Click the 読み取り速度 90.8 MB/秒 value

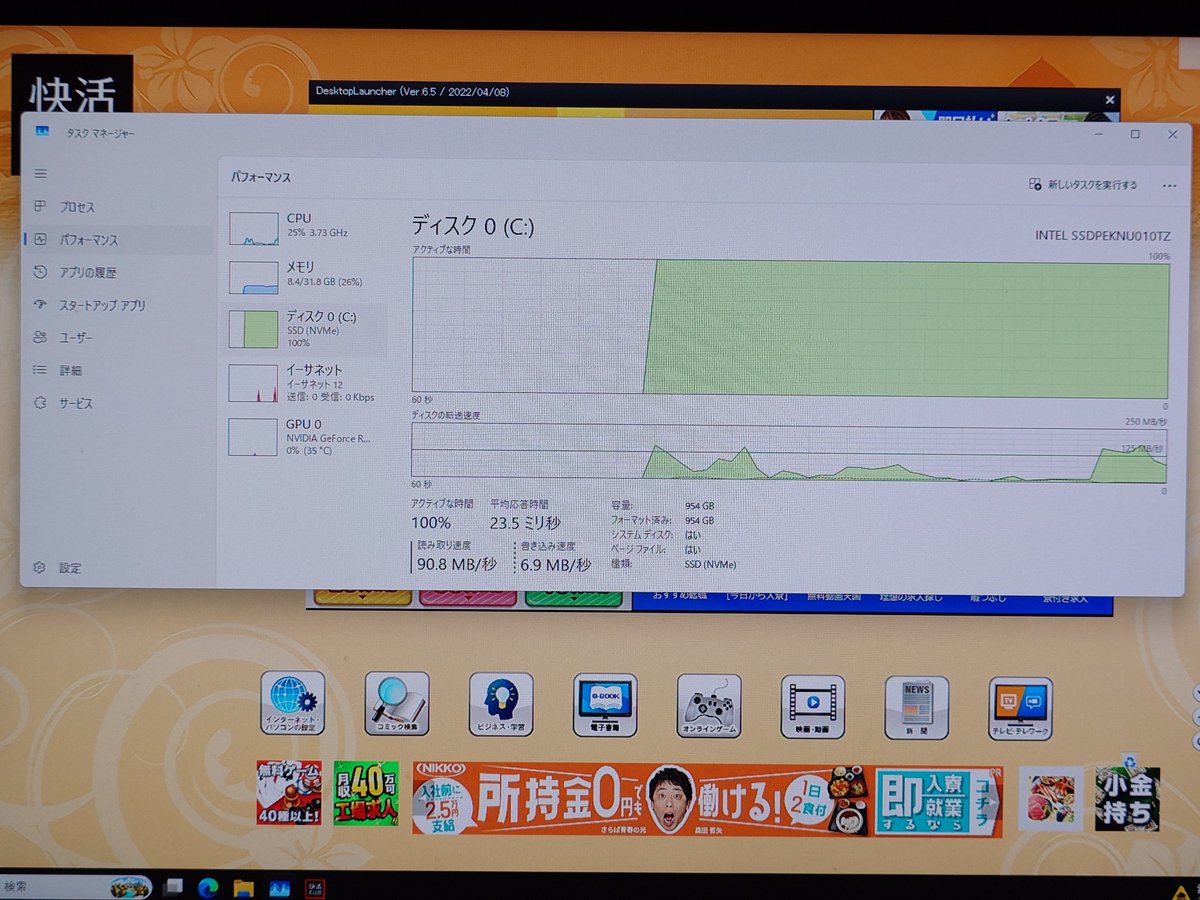pyautogui.click(x=457, y=564)
